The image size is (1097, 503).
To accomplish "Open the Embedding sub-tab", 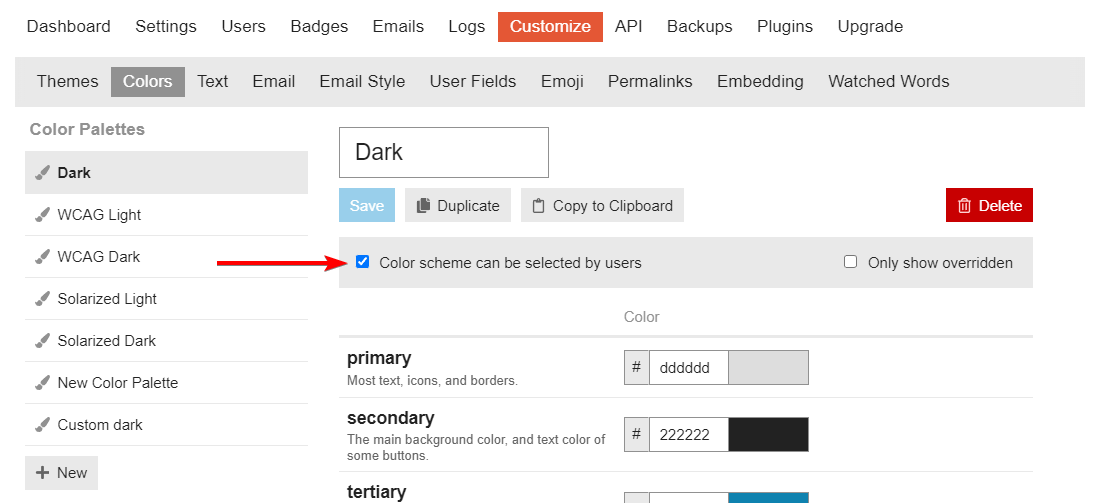I will pyautogui.click(x=760, y=82).
